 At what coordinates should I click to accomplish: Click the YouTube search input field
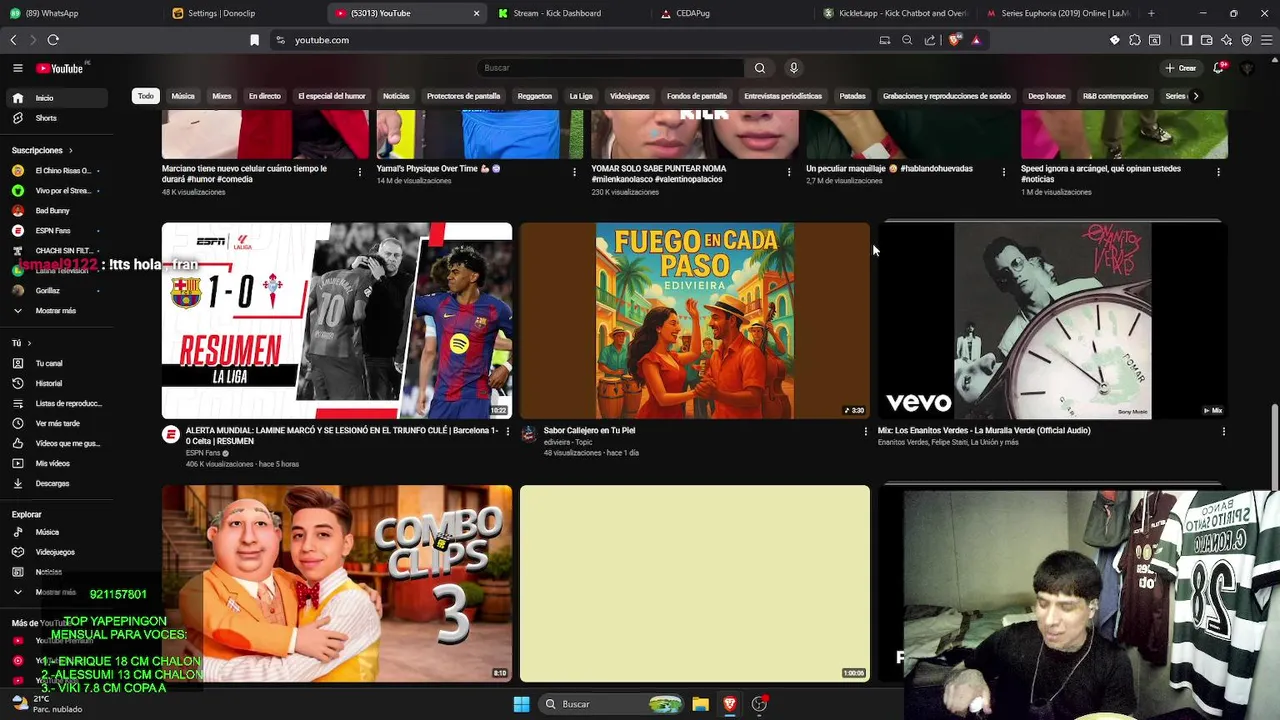[x=610, y=68]
